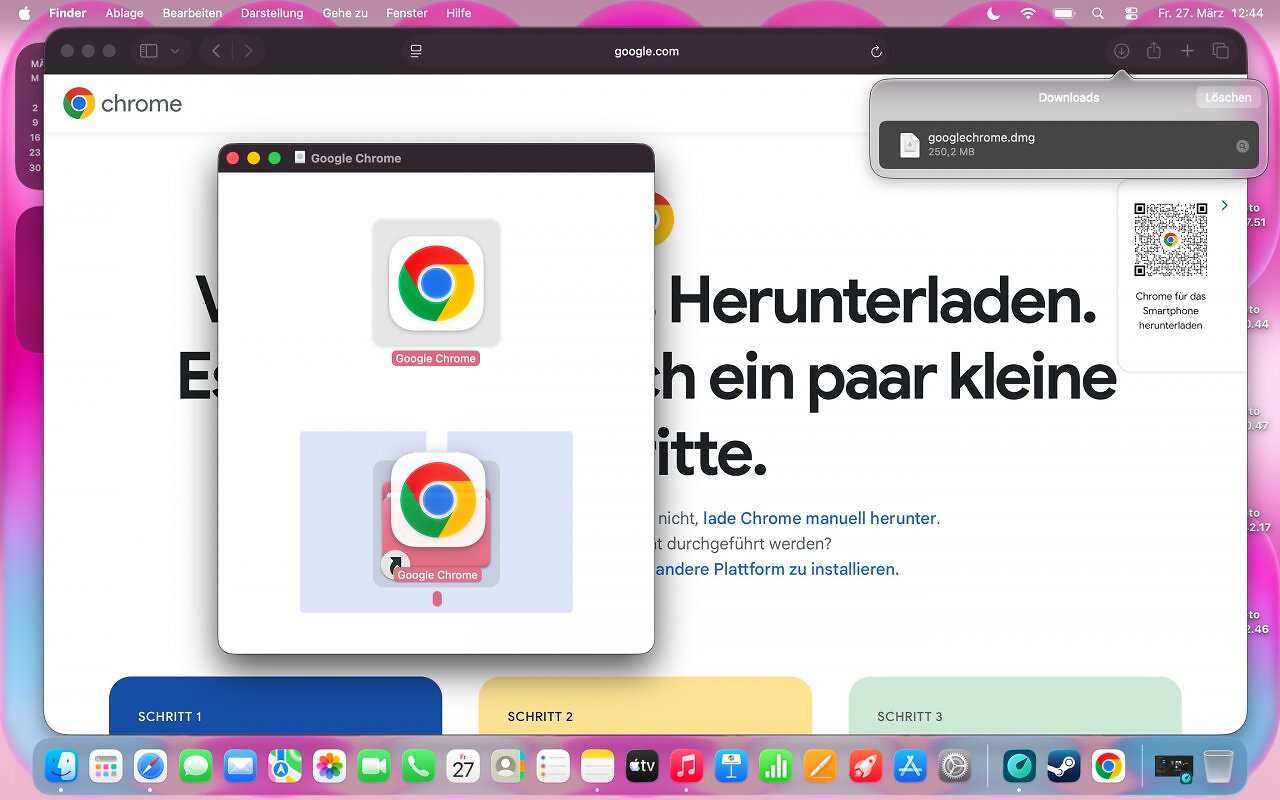Open the Darstellung menu
The width and height of the screenshot is (1280, 800).
(x=272, y=13)
